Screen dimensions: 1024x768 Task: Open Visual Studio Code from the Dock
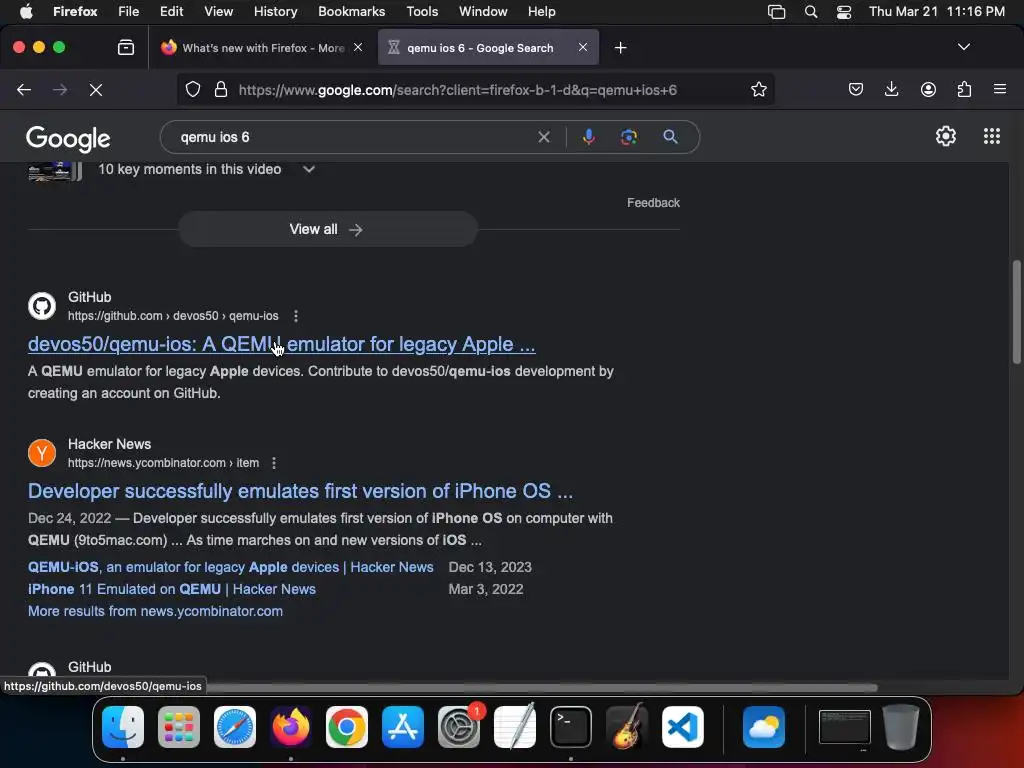pyautogui.click(x=682, y=727)
